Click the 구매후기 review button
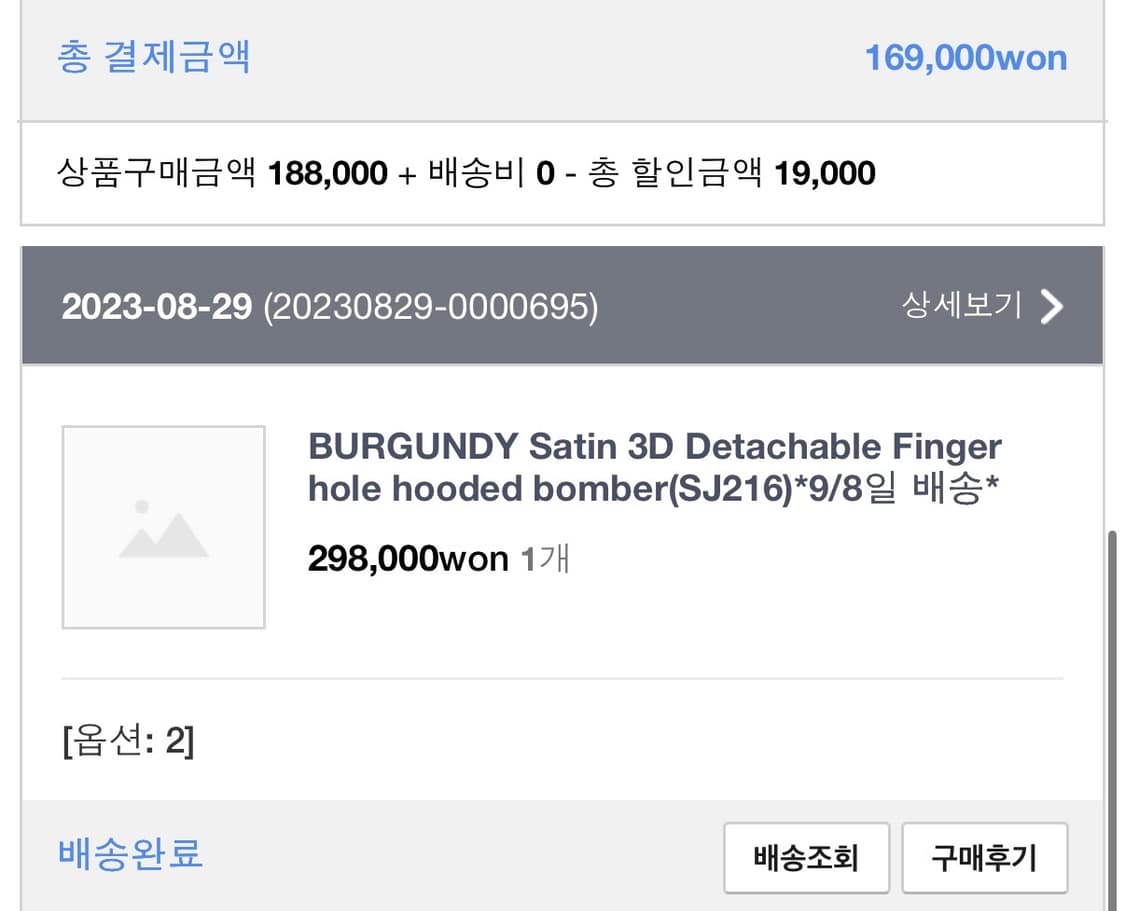Viewport: 1125px width, 911px height. (x=984, y=858)
